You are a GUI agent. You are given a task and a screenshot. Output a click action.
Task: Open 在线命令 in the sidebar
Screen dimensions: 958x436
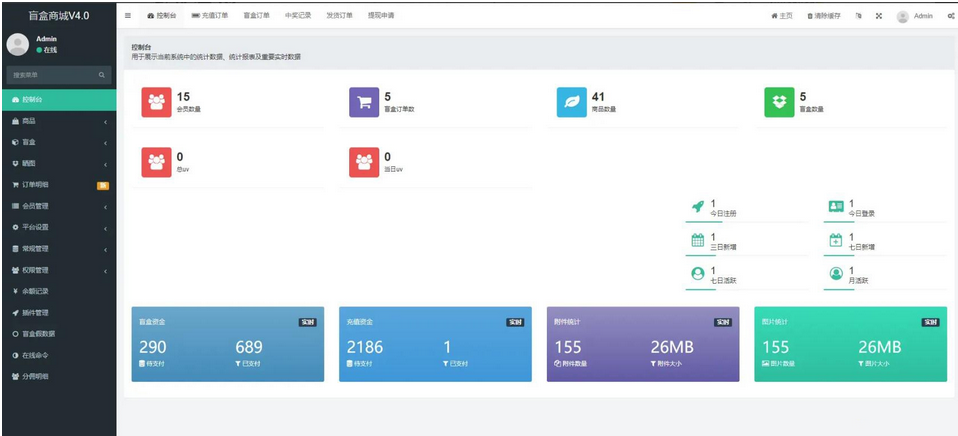coord(59,355)
